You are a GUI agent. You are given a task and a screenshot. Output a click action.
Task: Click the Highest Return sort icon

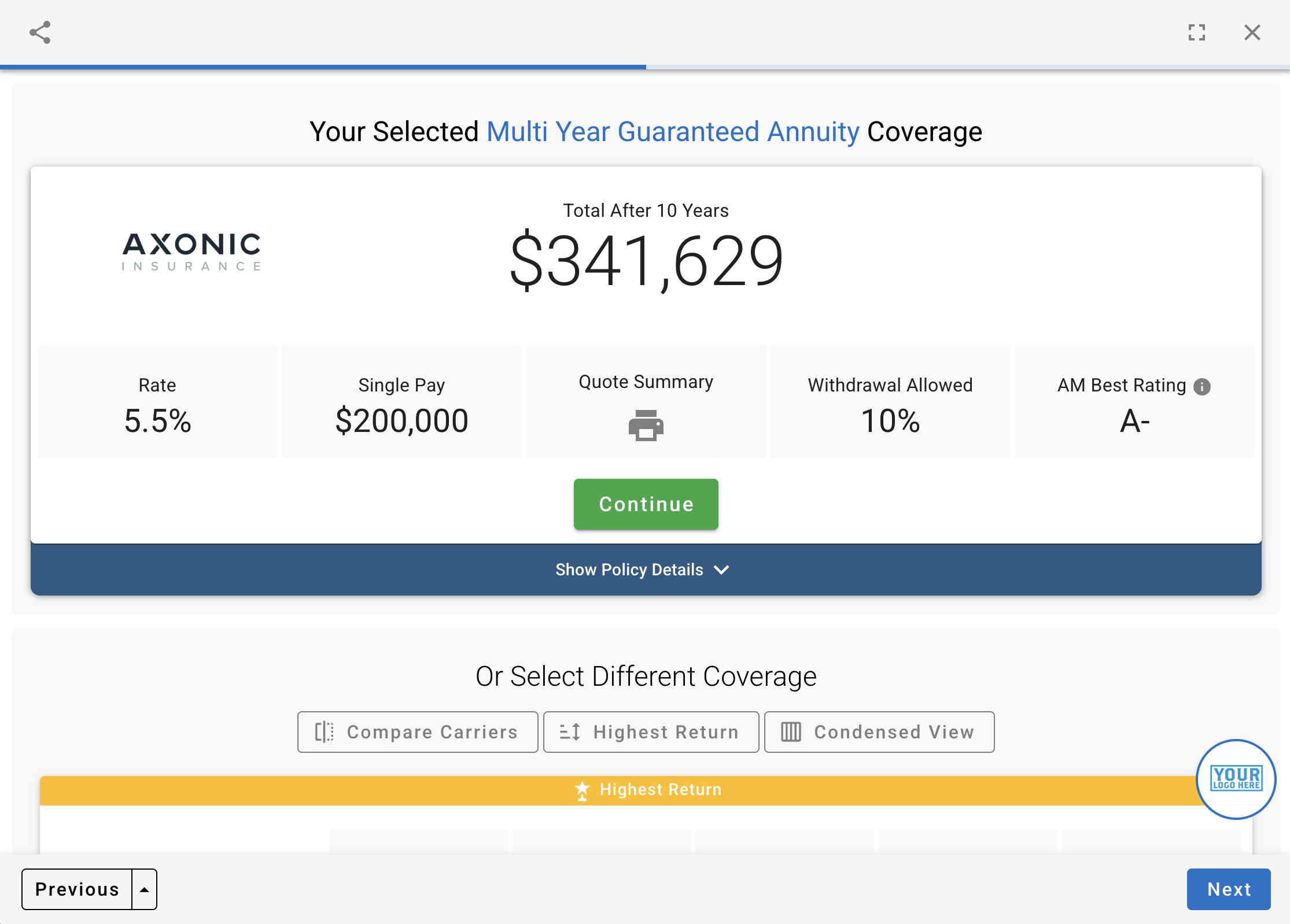coord(570,732)
